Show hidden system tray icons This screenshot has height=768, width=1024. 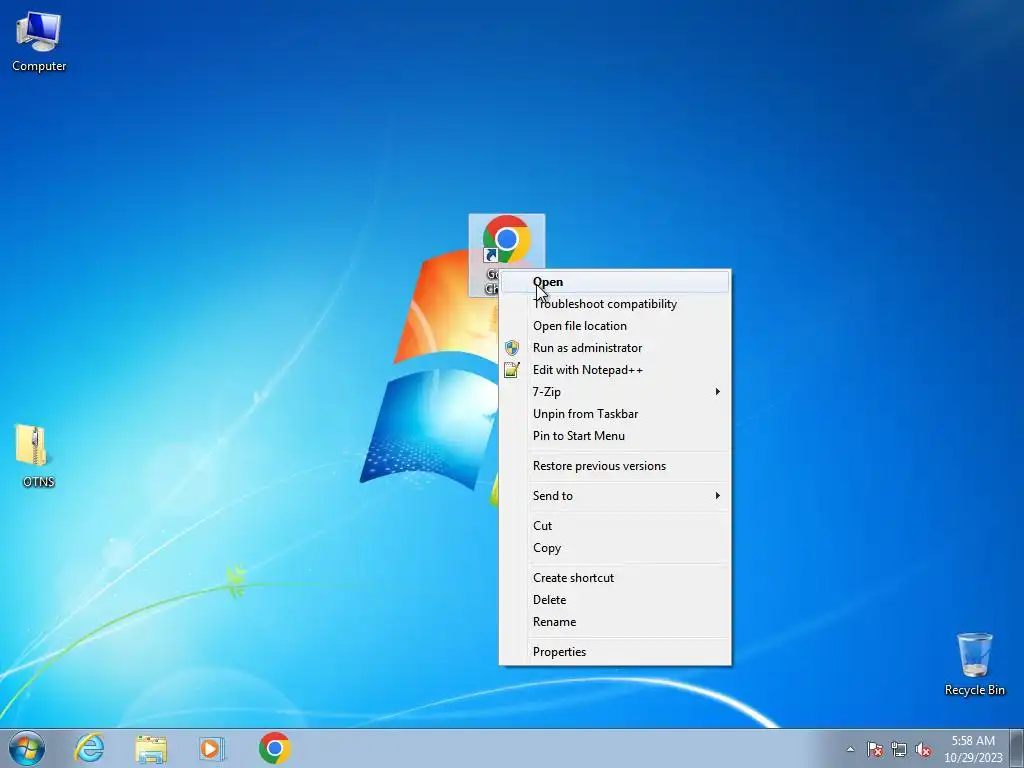pos(850,749)
